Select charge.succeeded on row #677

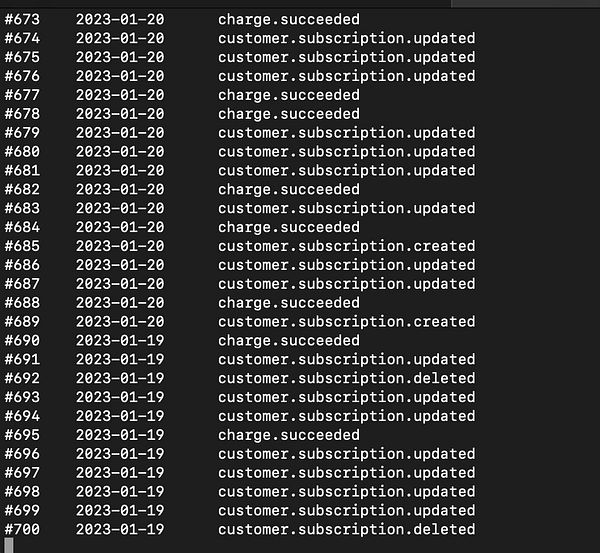[289, 95]
